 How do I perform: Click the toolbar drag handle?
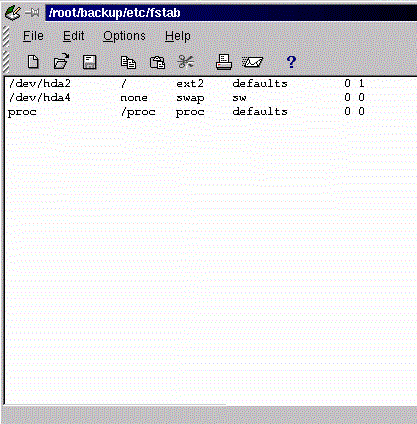(x=6, y=62)
